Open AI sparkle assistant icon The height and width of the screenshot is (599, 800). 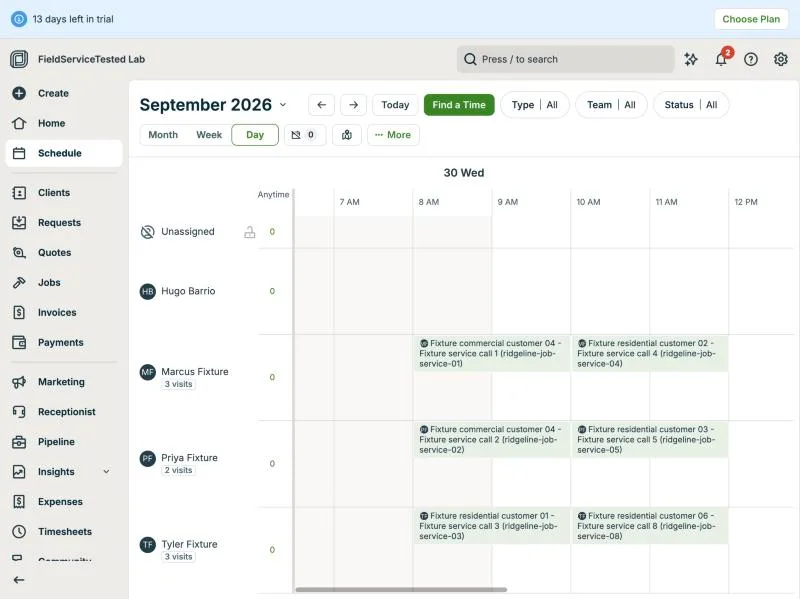pyautogui.click(x=691, y=59)
